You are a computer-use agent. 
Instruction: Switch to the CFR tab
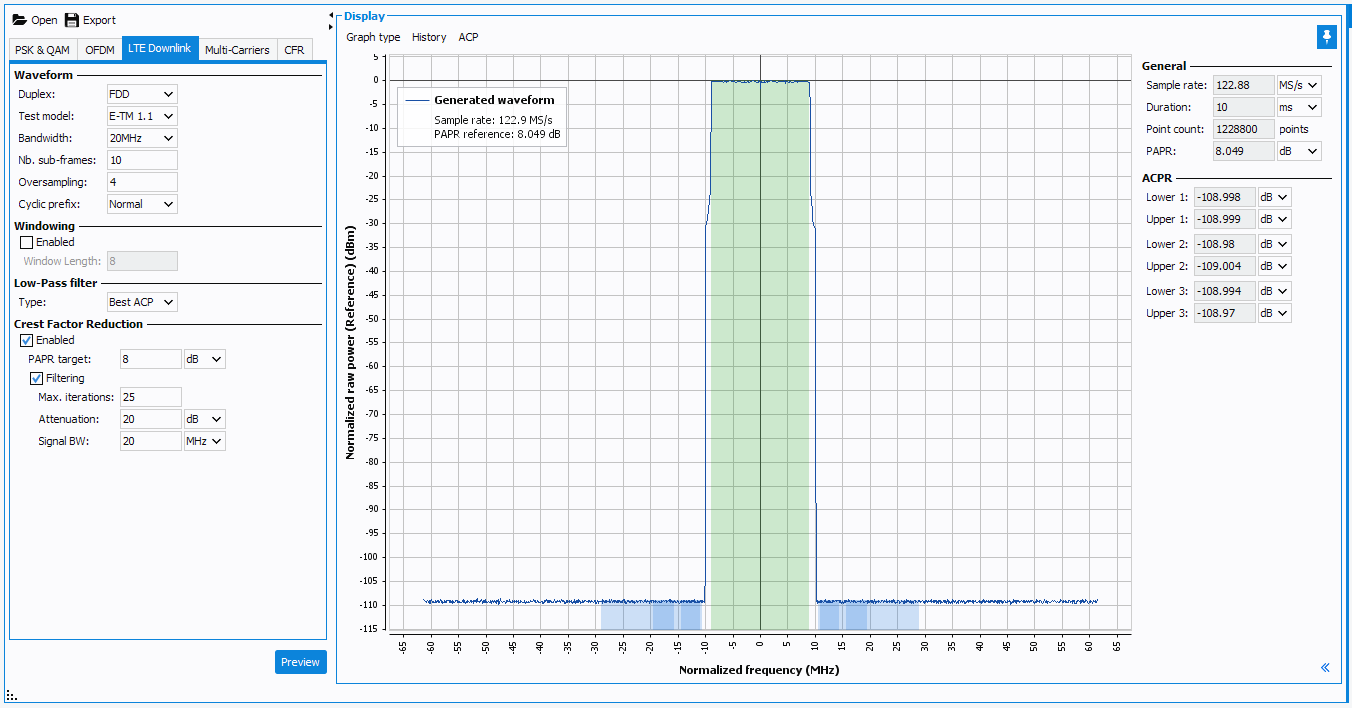[x=294, y=50]
